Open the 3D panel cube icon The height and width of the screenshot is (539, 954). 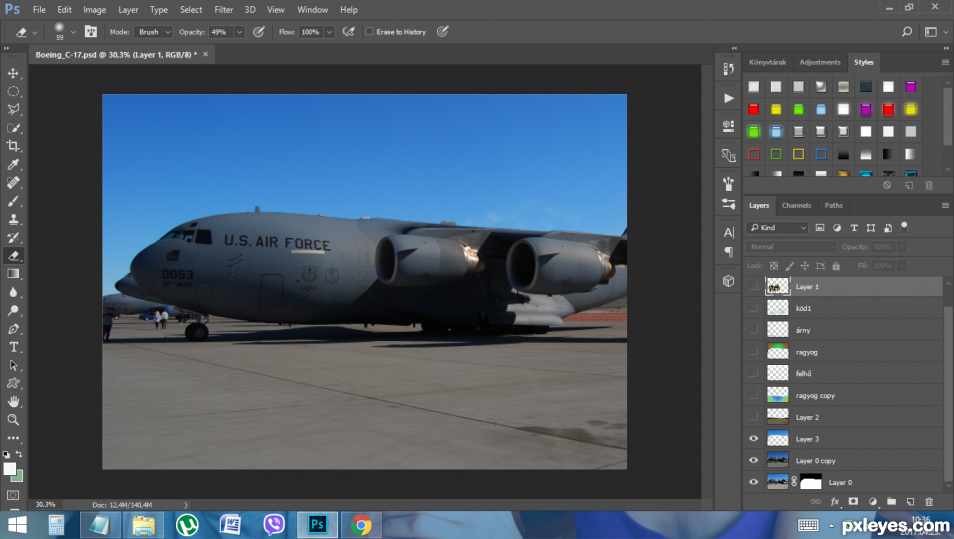(728, 281)
